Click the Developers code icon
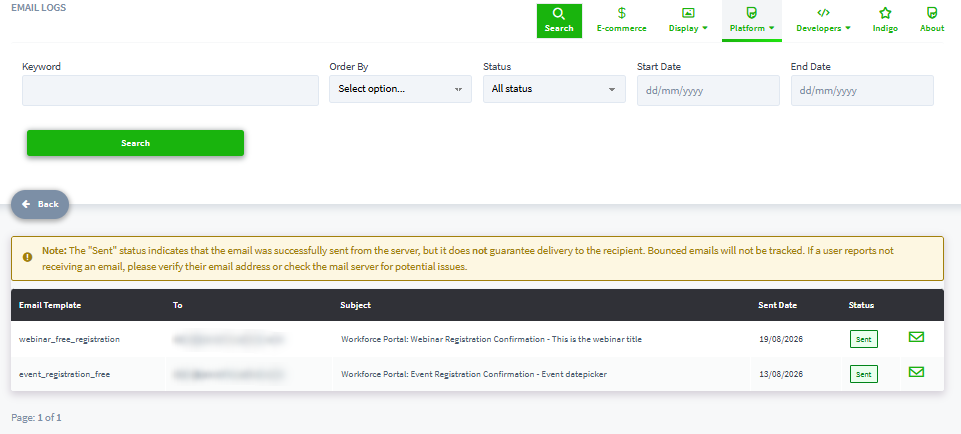This screenshot has height=434, width=961. pos(823,12)
